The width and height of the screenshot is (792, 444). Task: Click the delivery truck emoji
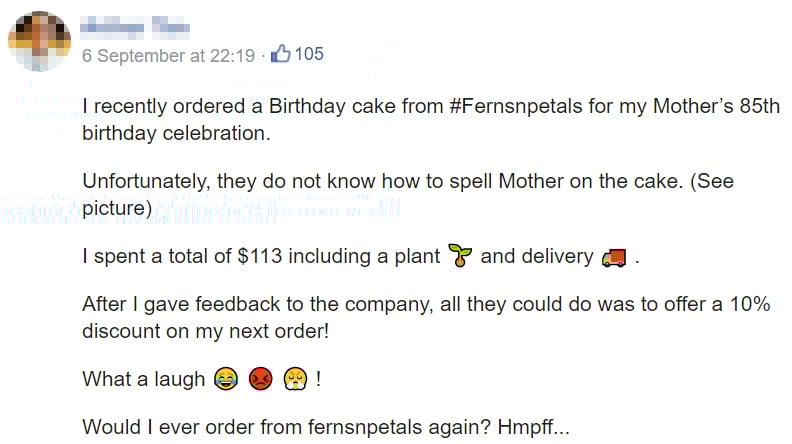click(614, 257)
